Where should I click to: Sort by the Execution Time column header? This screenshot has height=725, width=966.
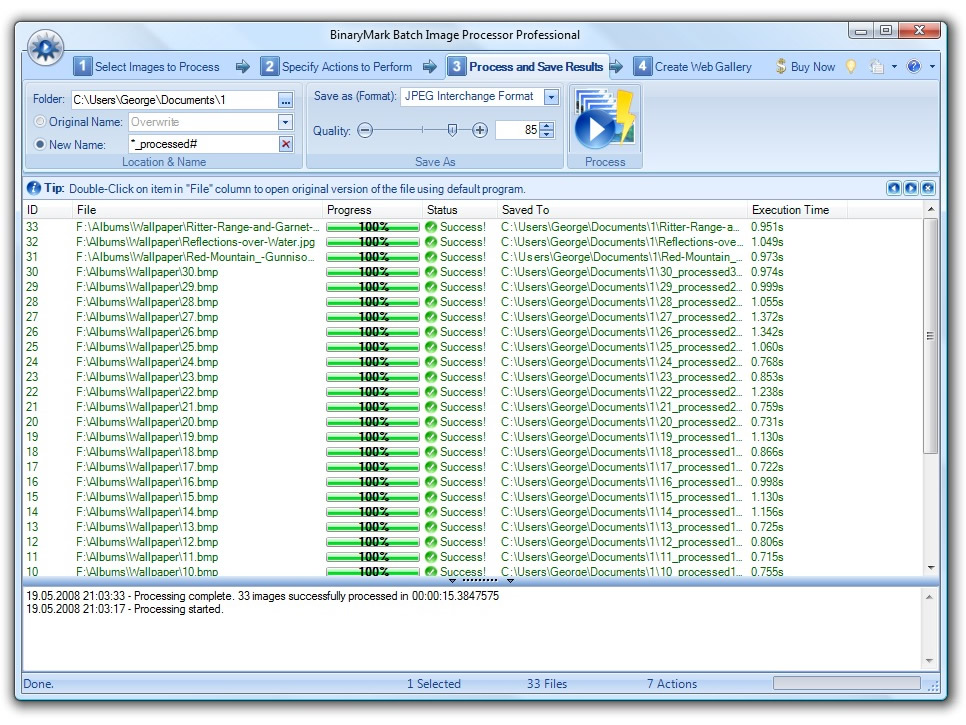coord(798,210)
